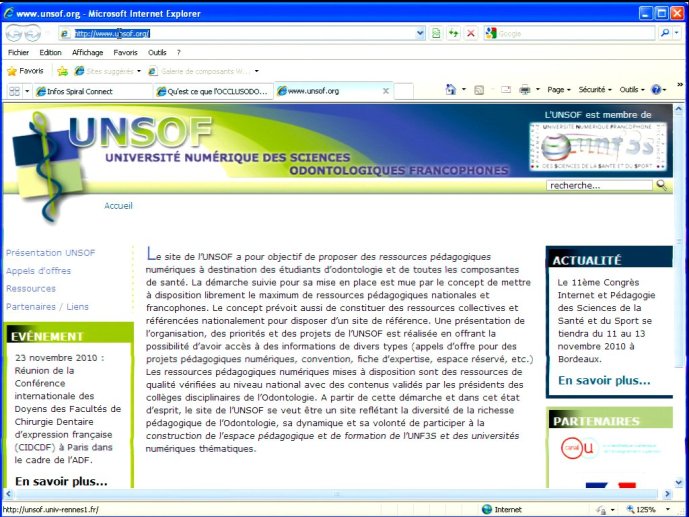Open the Fichier menu
Screen dimensions: 689x517
18,52
